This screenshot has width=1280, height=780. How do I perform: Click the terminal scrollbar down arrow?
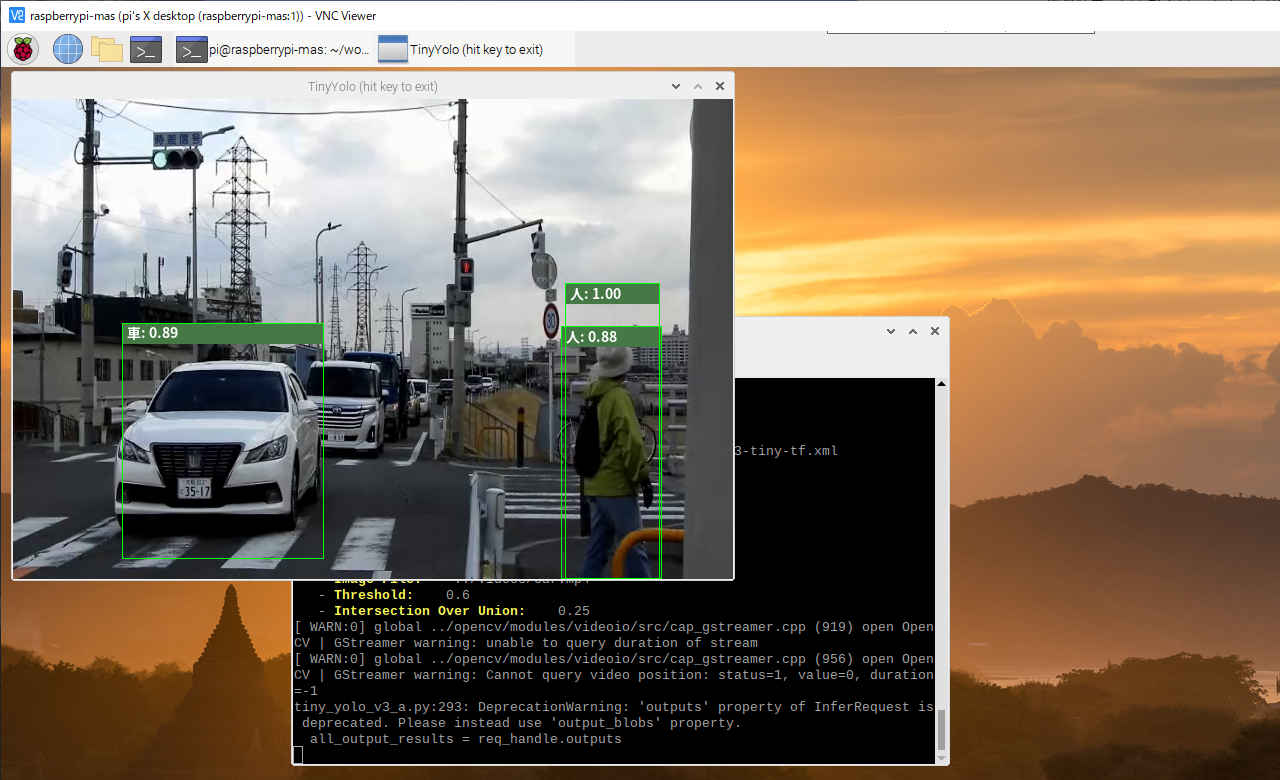coord(940,756)
